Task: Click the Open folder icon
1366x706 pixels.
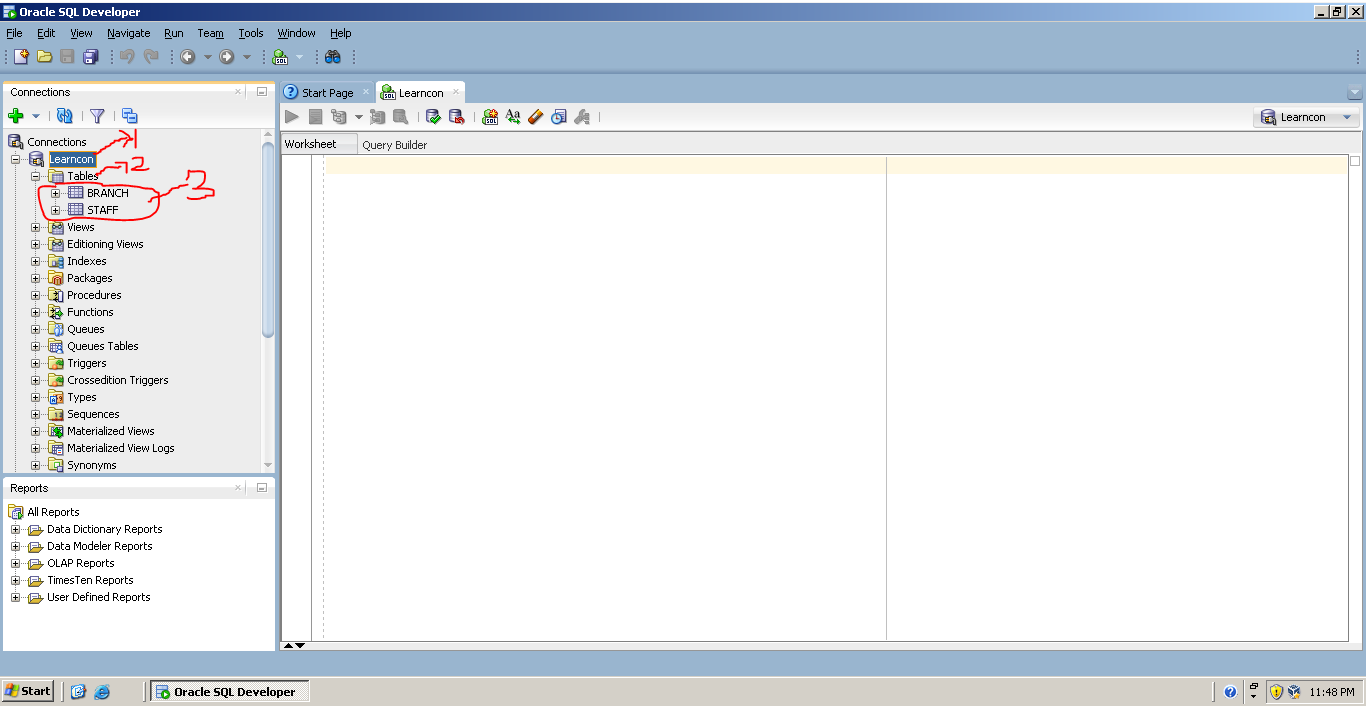Action: click(44, 57)
